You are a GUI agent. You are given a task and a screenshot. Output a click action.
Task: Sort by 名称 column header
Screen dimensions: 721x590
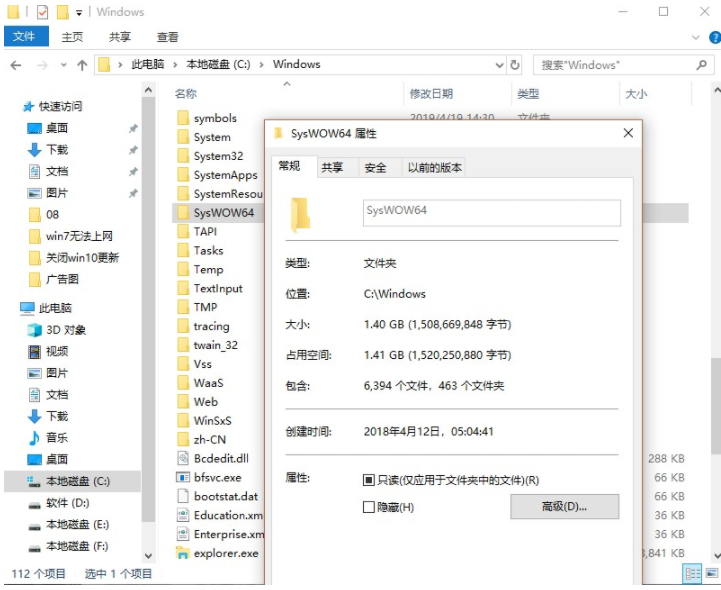pyautogui.click(x=186, y=94)
